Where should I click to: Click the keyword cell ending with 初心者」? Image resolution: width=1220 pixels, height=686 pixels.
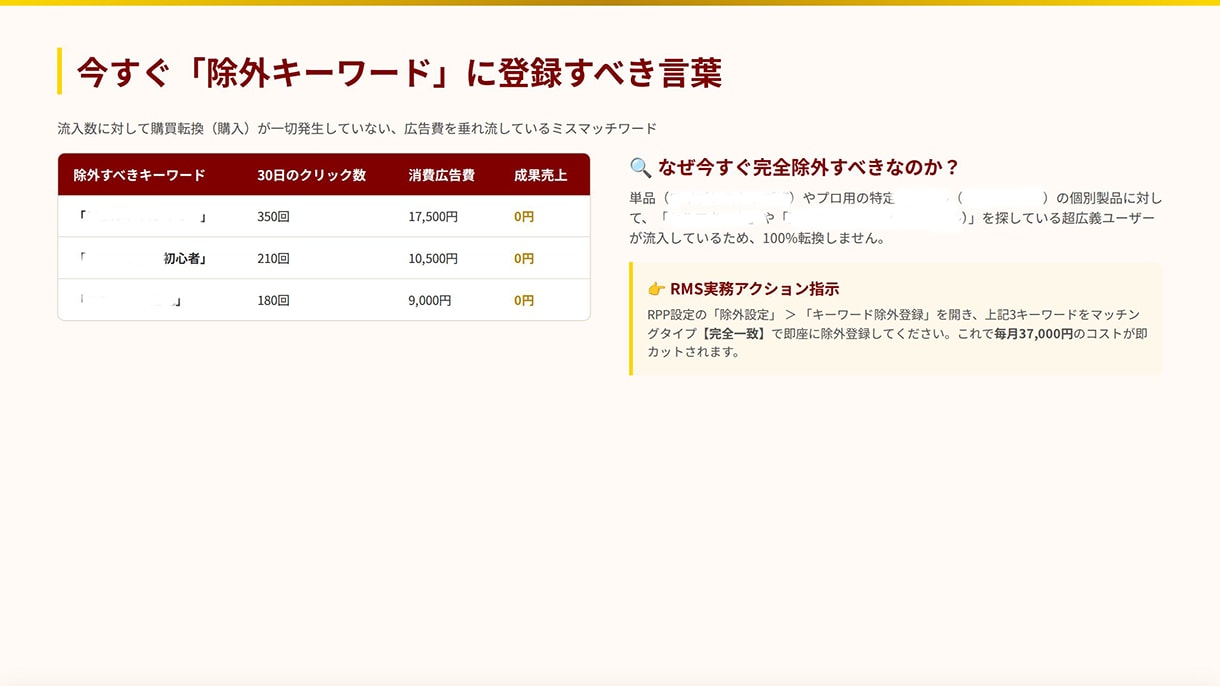142,258
